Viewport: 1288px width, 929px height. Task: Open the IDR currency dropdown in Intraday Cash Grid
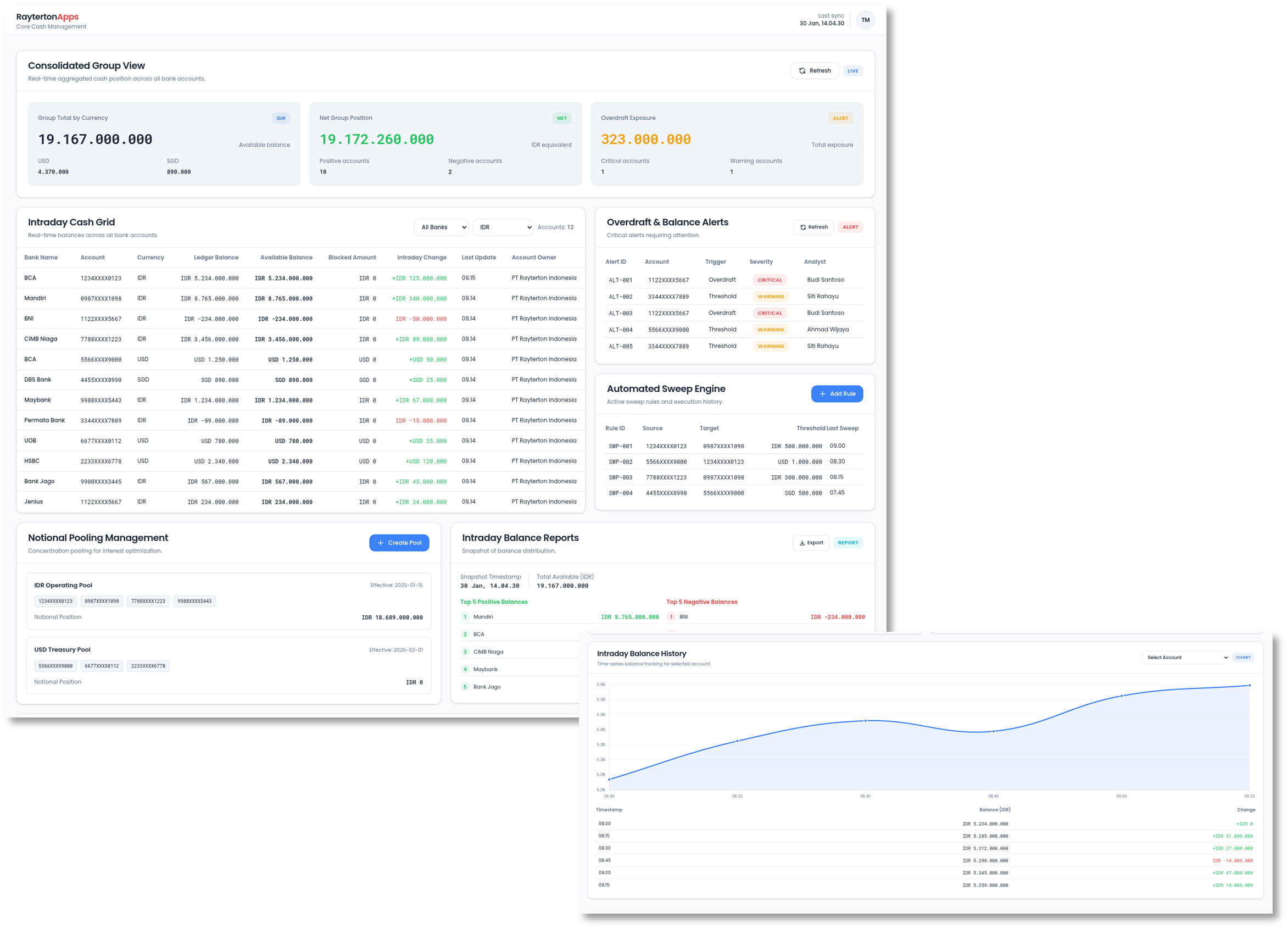point(503,227)
